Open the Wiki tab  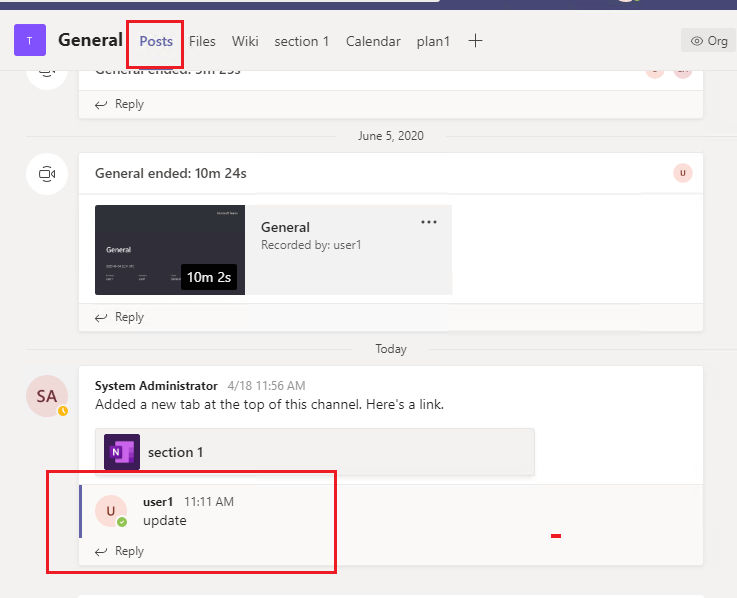pyautogui.click(x=245, y=41)
